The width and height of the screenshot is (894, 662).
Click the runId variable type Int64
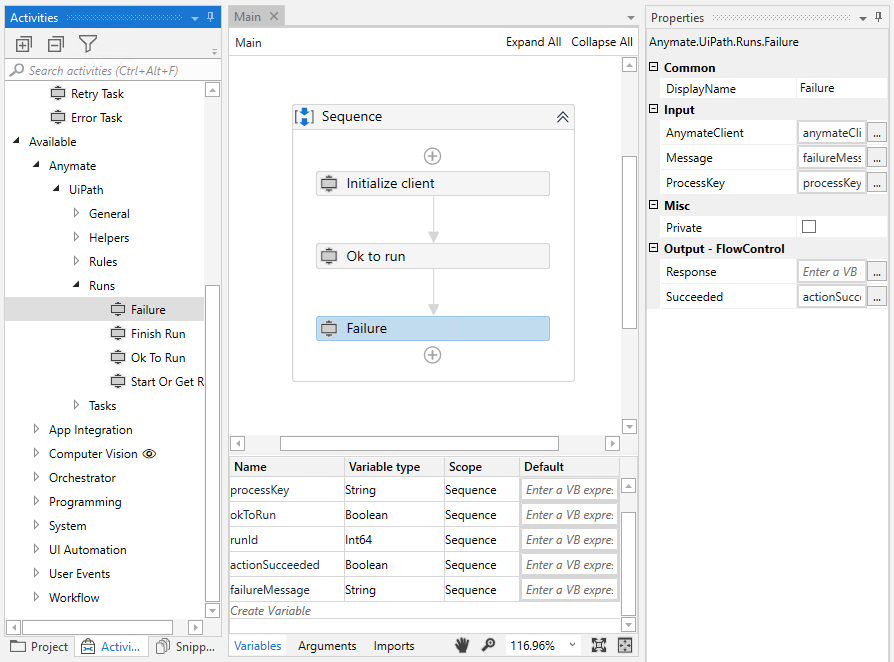pos(393,540)
